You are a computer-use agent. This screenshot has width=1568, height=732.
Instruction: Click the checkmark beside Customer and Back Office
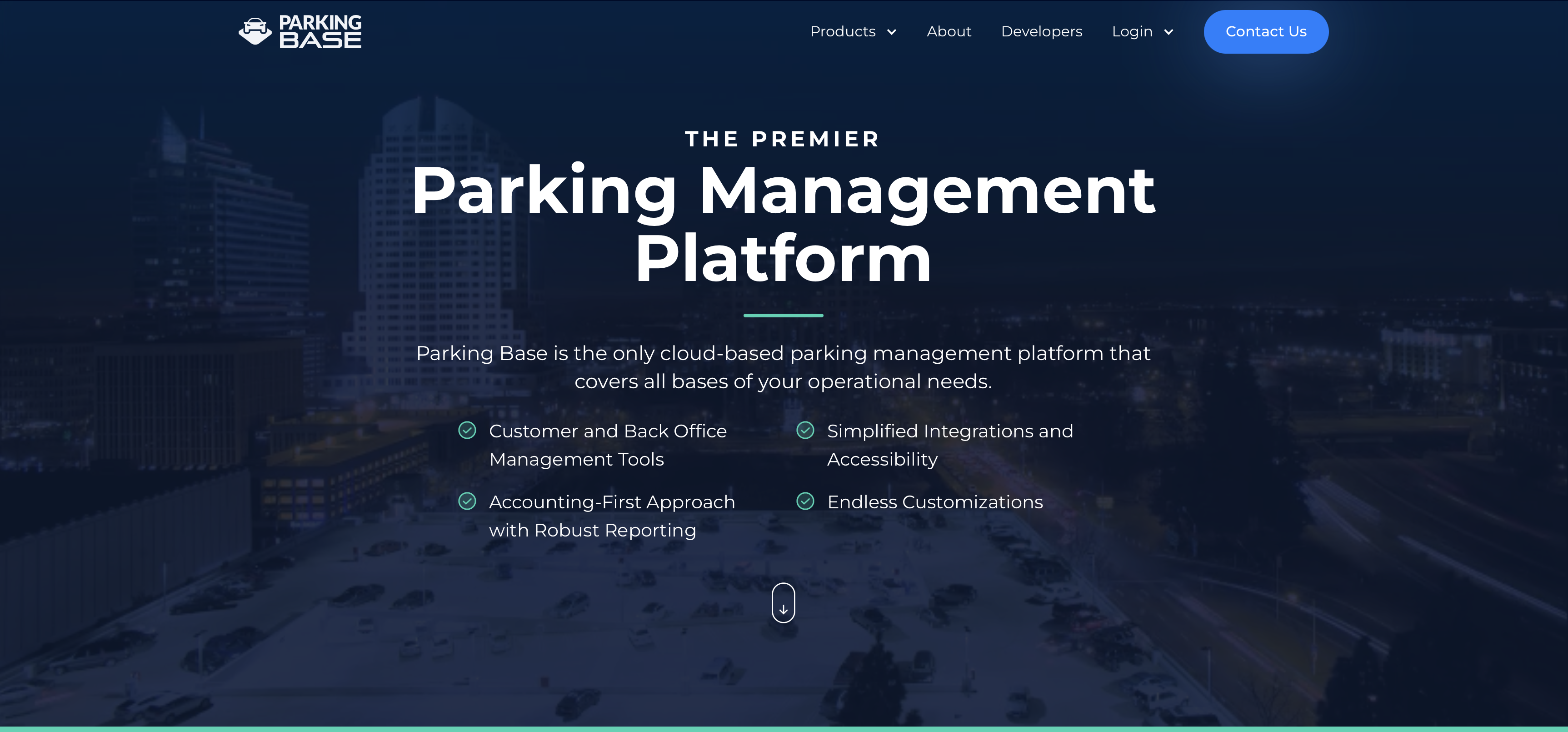(467, 431)
